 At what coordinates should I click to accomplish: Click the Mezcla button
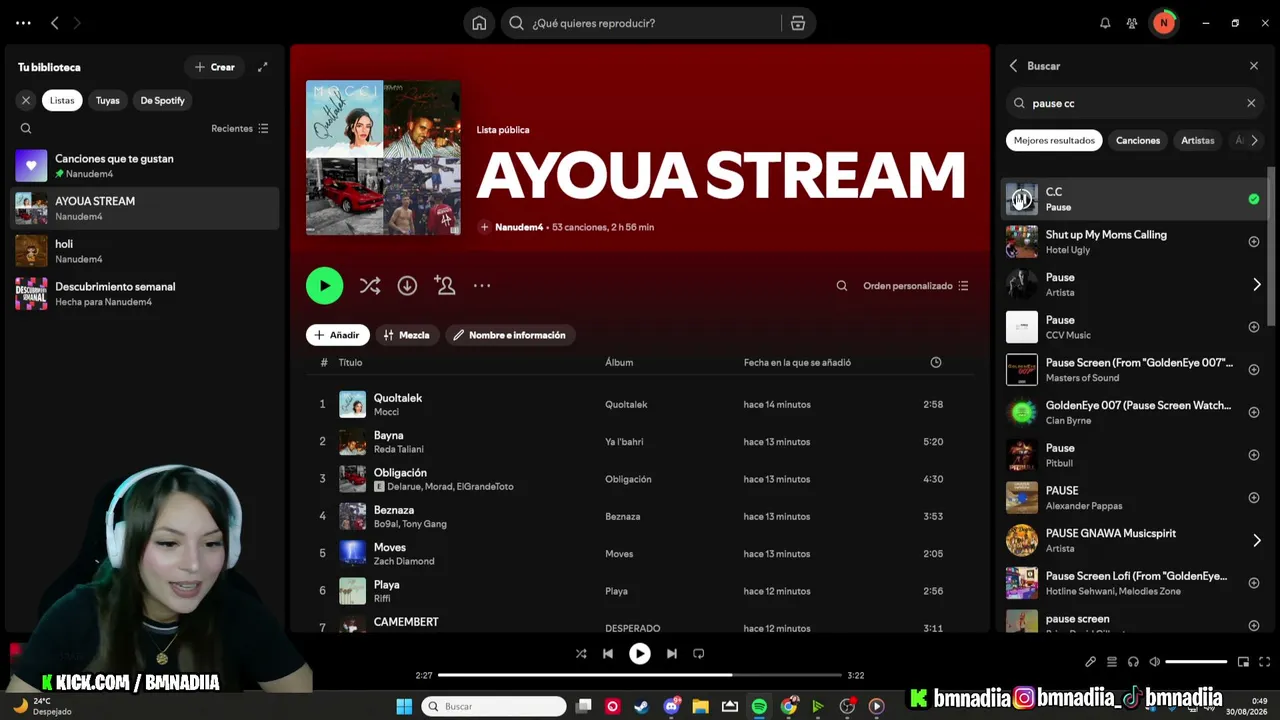coord(406,335)
